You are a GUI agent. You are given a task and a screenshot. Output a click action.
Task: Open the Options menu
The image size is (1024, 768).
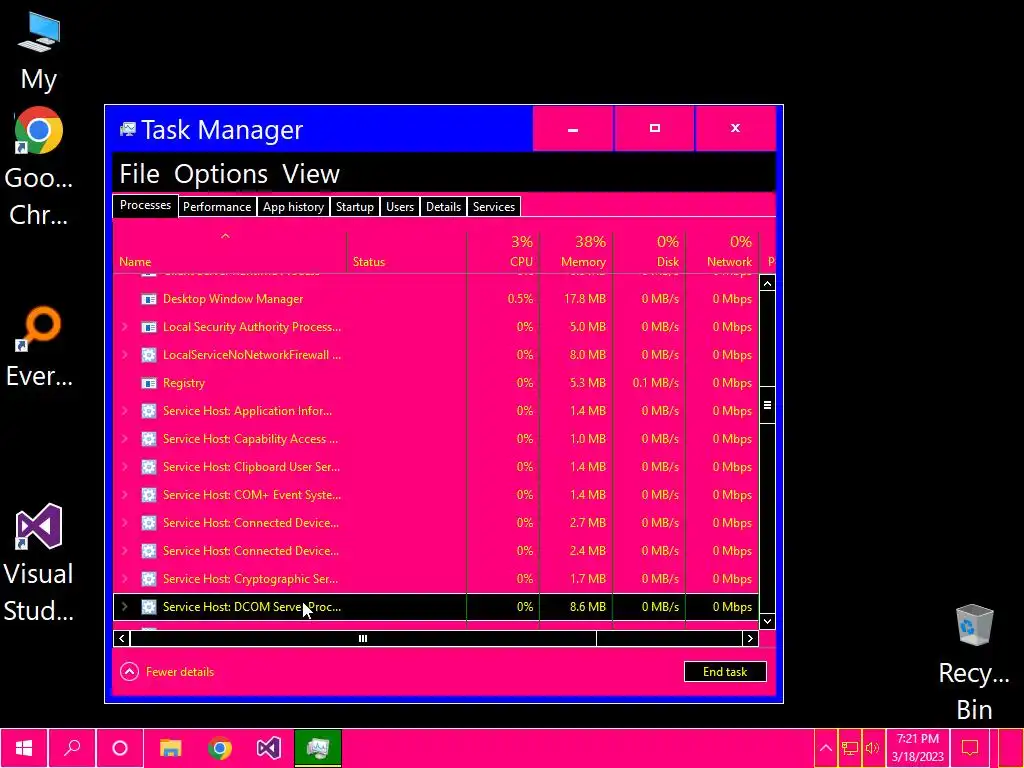point(221,174)
